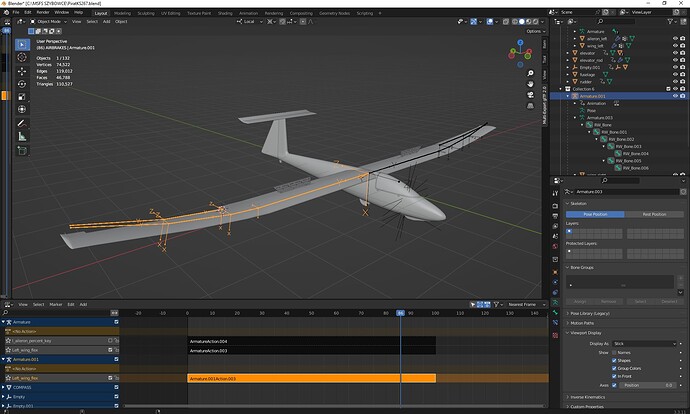The height and width of the screenshot is (414, 690).
Task: Open the viewport Select menu
Action: click(x=92, y=21)
